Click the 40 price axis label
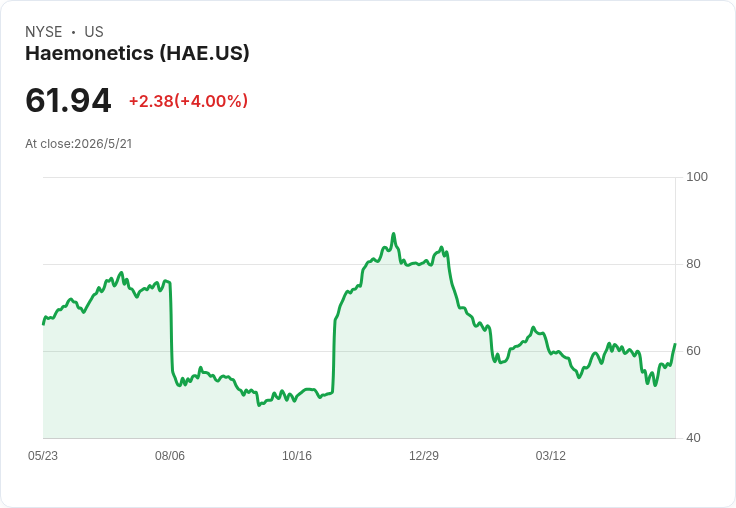The width and height of the screenshot is (736, 508). (x=693, y=438)
